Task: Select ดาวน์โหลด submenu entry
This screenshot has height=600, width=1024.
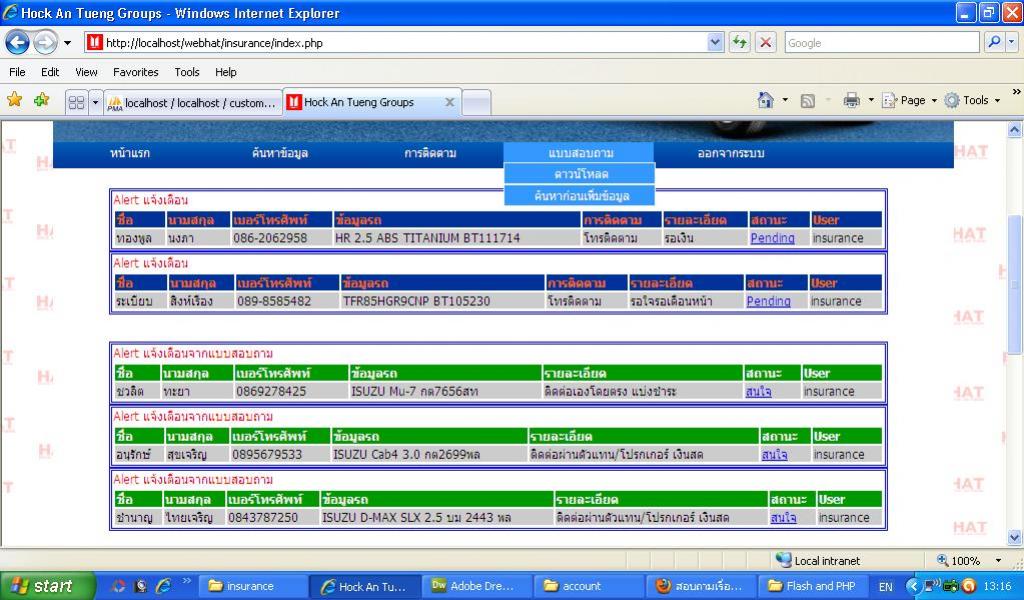Action: [x=580, y=174]
